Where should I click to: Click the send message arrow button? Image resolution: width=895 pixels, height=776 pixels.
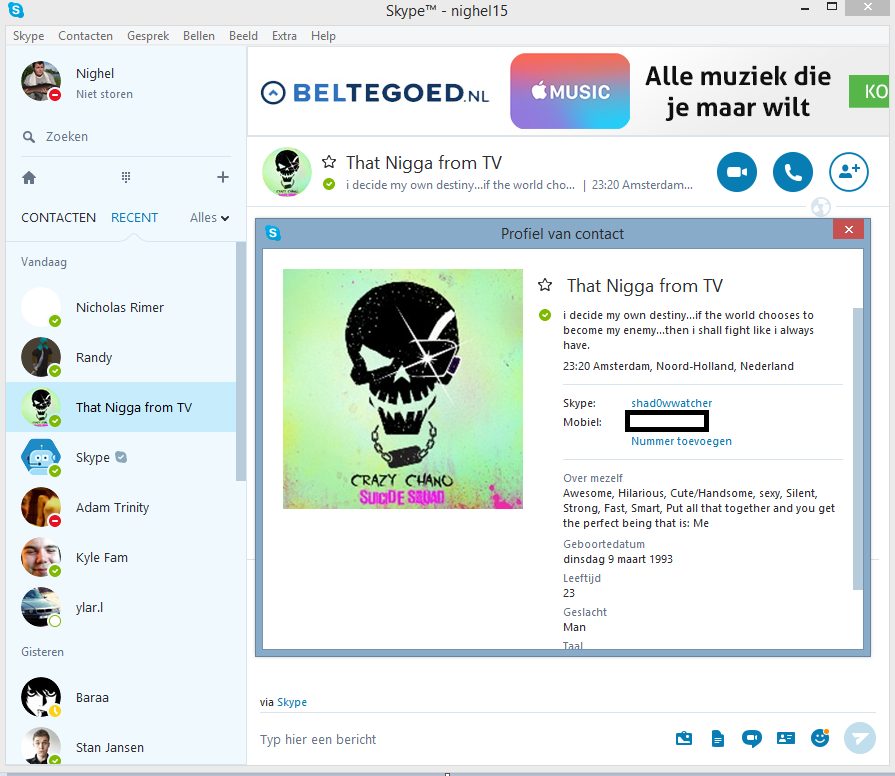(860, 738)
